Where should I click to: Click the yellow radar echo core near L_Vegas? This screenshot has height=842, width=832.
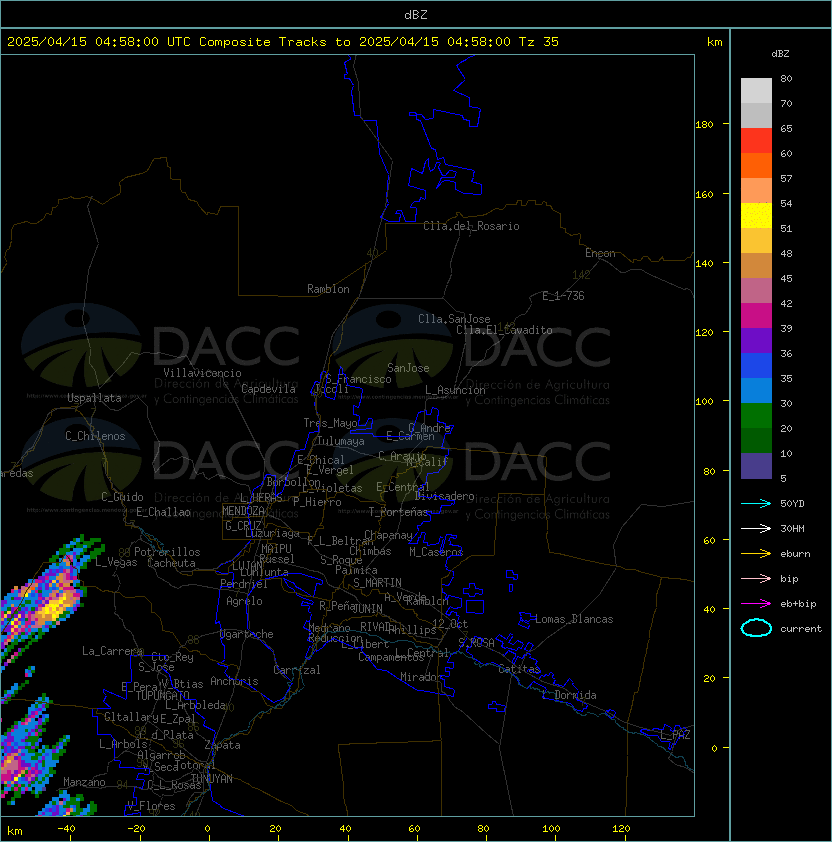54,608
